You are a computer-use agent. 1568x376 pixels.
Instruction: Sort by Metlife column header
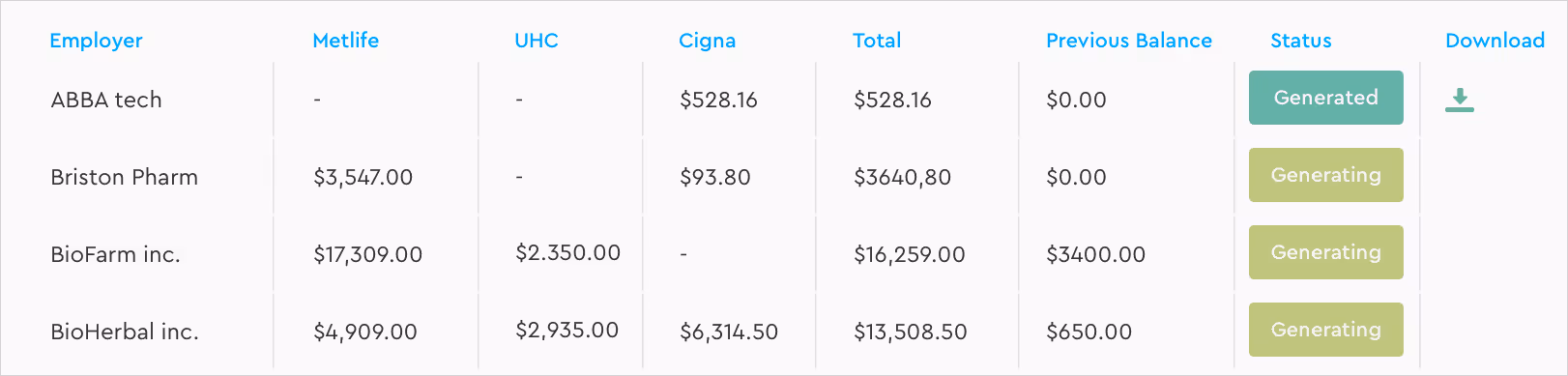point(345,41)
